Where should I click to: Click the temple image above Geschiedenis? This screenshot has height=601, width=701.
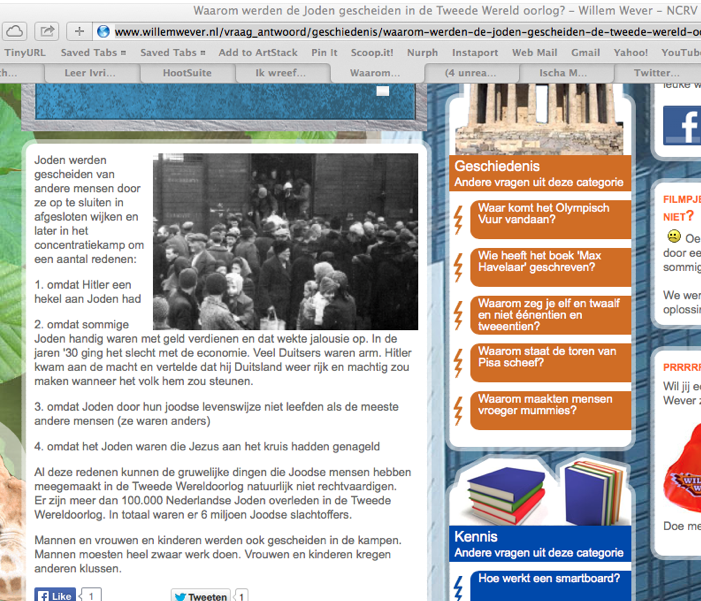pos(539,119)
